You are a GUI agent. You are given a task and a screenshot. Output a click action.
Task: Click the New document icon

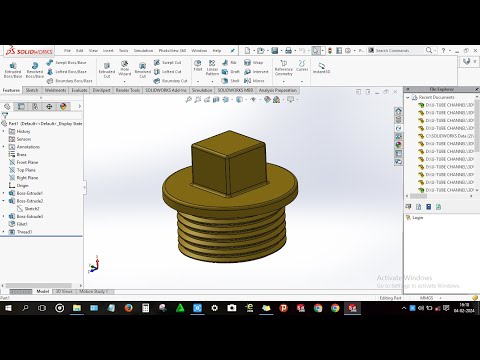coord(247,51)
